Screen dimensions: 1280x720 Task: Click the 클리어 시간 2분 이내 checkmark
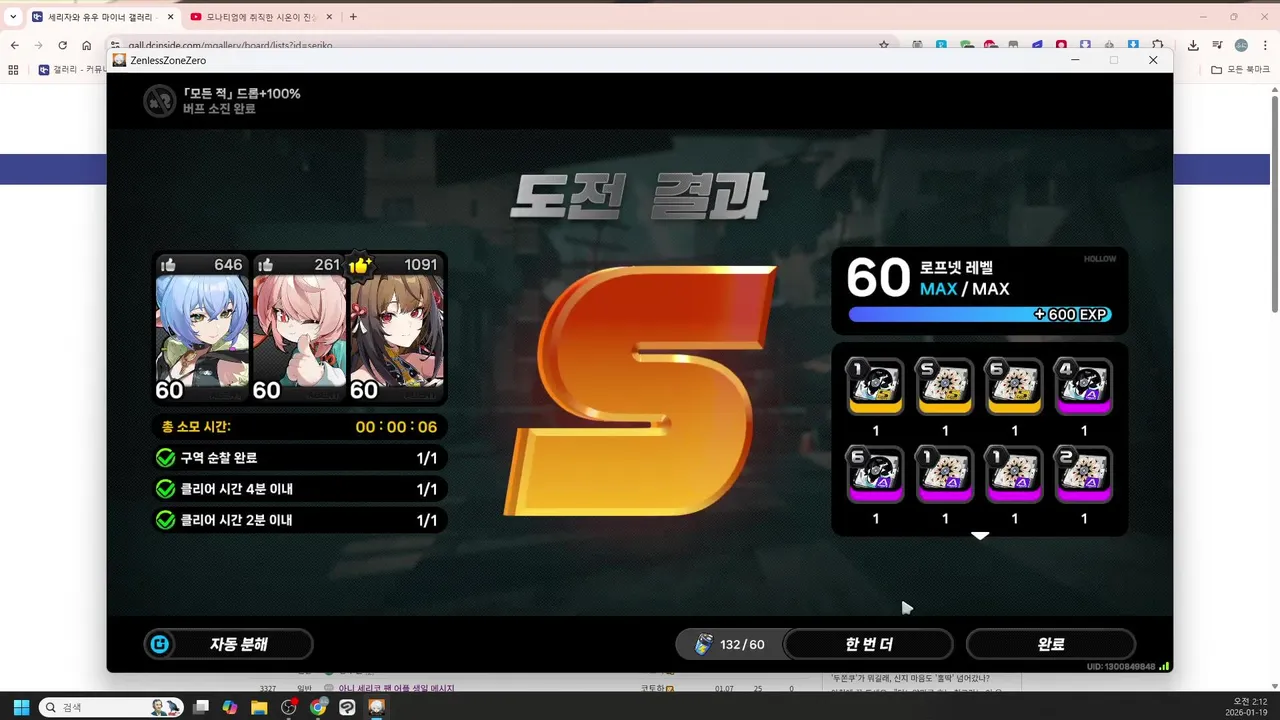pos(166,520)
